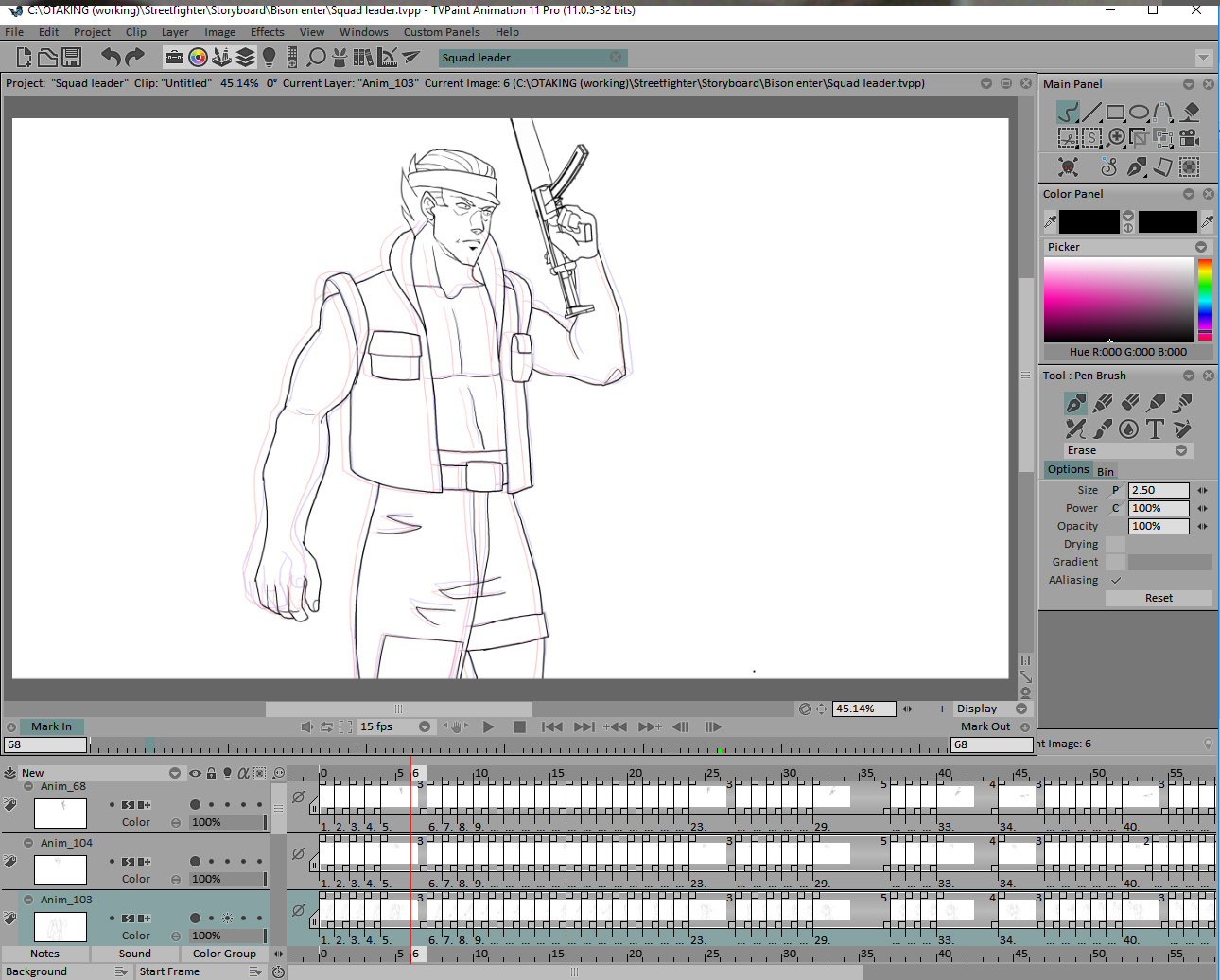The image size is (1220, 980).
Task: Switch to the Bin tab
Action: coord(1106,471)
